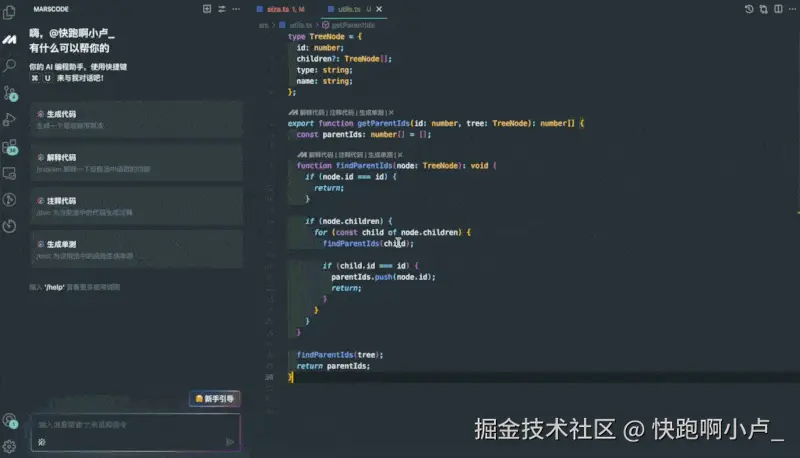The image size is (800, 458).
Task: Click the 新手引导 beginner guide button
Action: click(x=215, y=398)
